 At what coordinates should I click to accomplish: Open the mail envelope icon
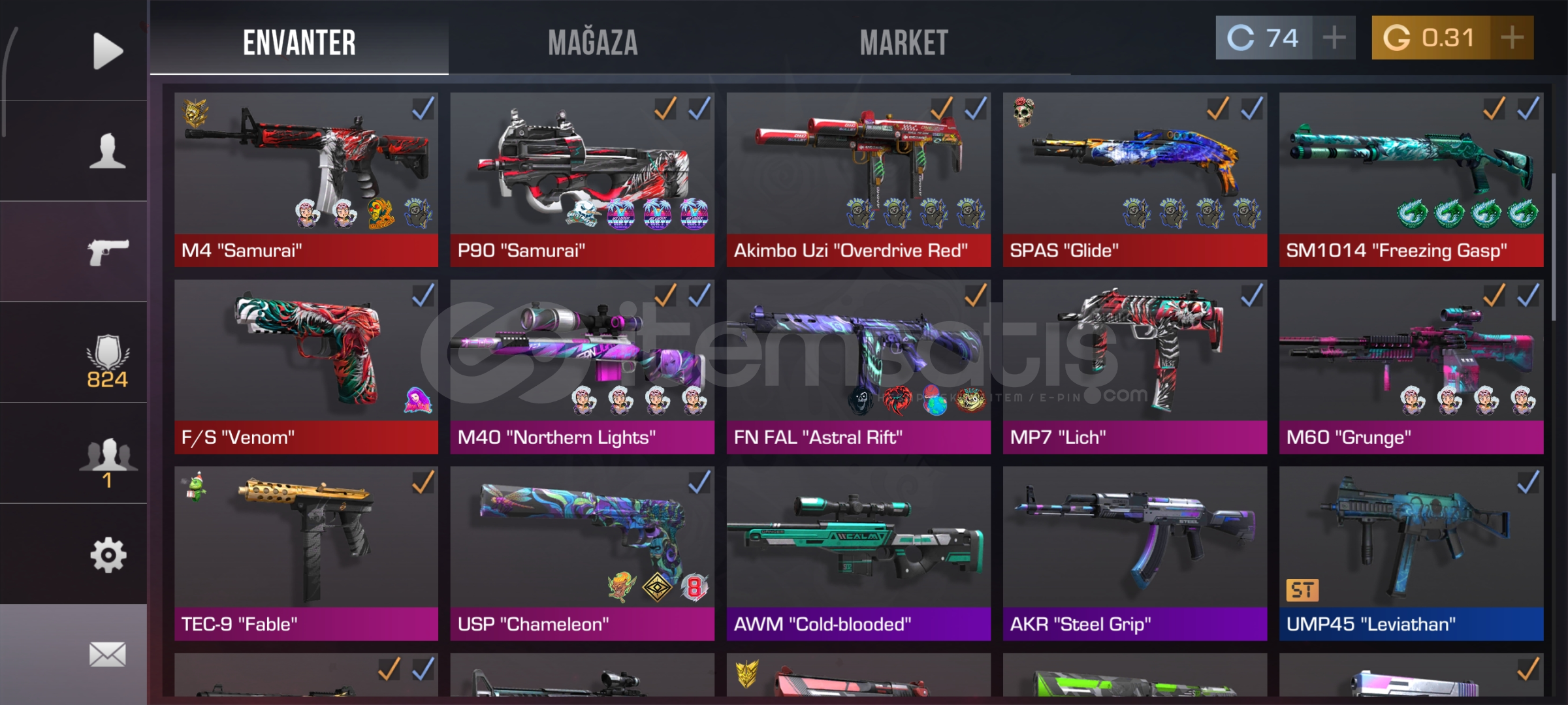(x=108, y=655)
